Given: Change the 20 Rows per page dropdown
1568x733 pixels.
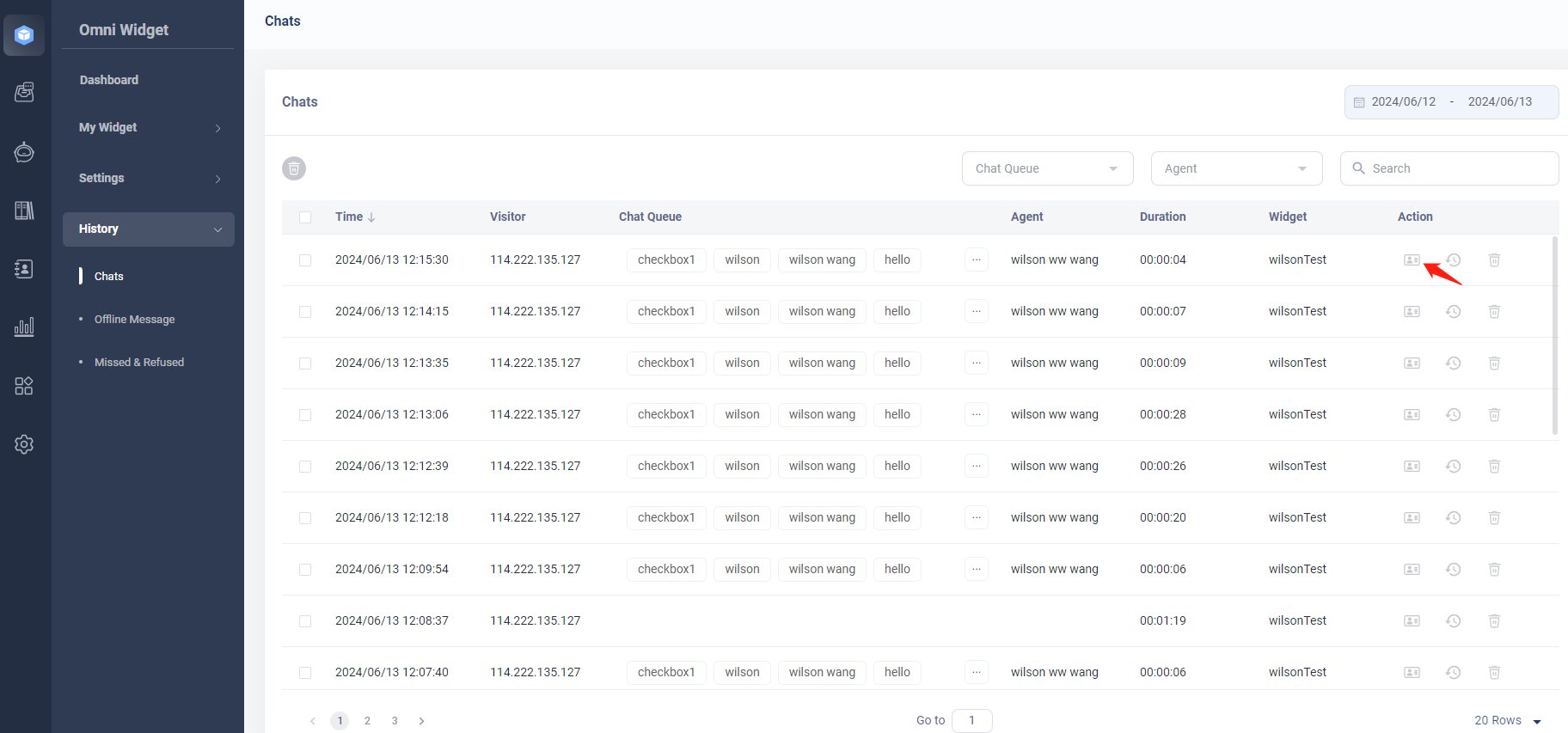Looking at the screenshot, I should 1508,720.
